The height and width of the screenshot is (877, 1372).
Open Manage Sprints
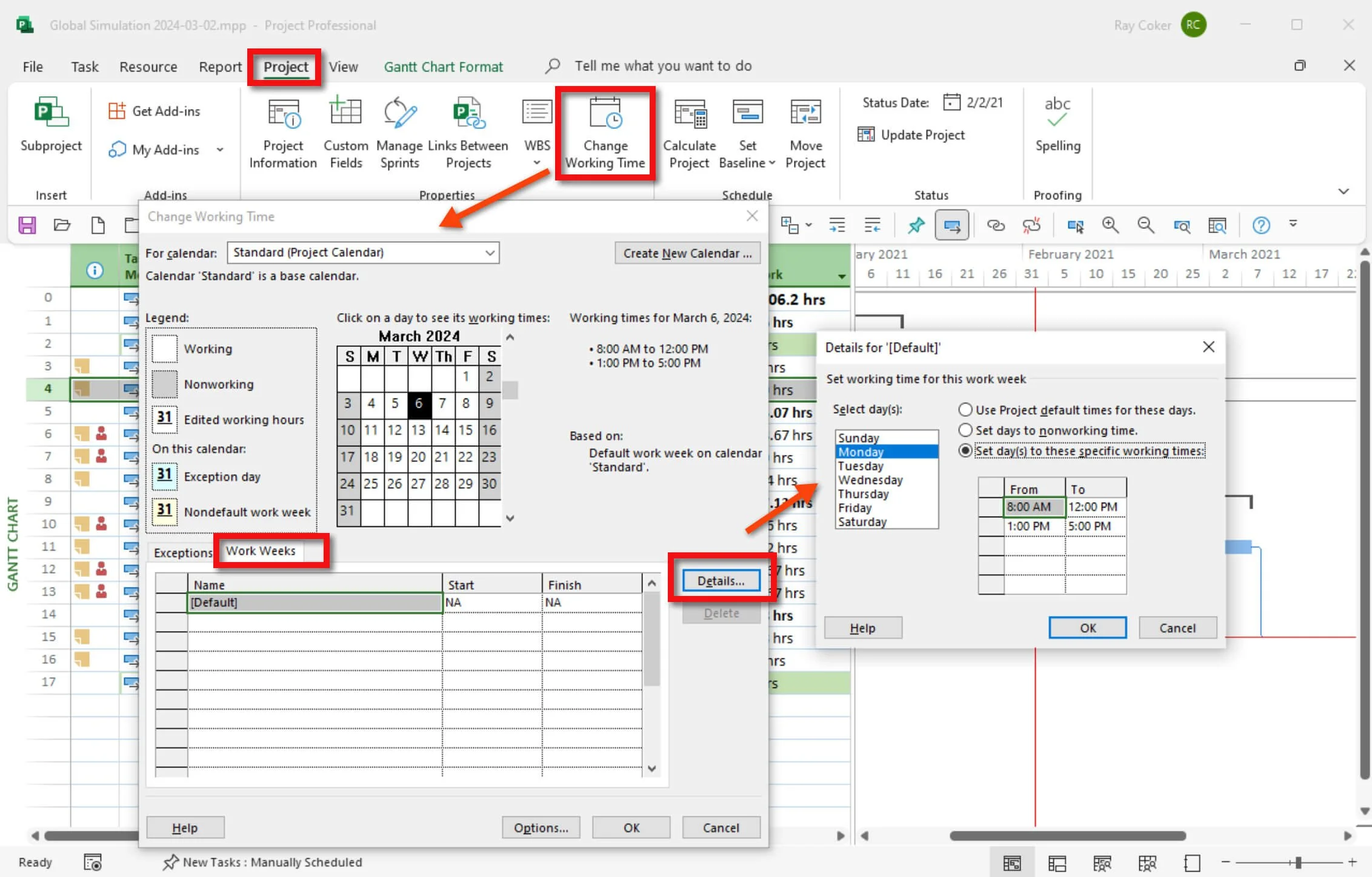pyautogui.click(x=399, y=134)
